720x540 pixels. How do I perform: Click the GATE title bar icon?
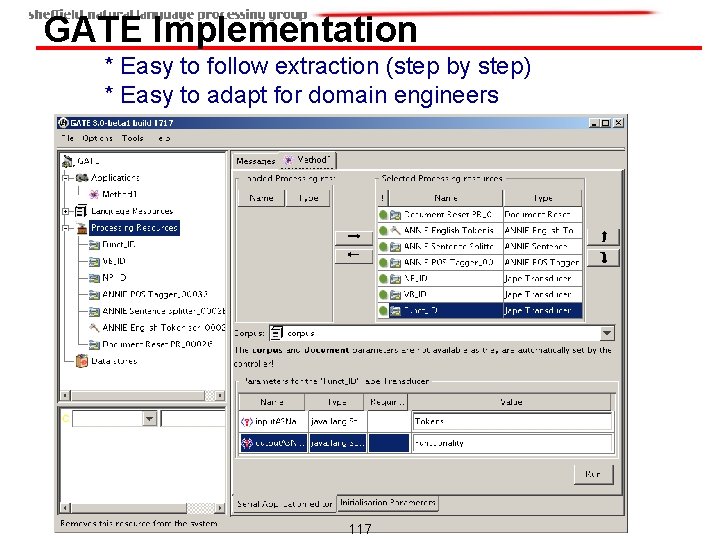(63, 123)
